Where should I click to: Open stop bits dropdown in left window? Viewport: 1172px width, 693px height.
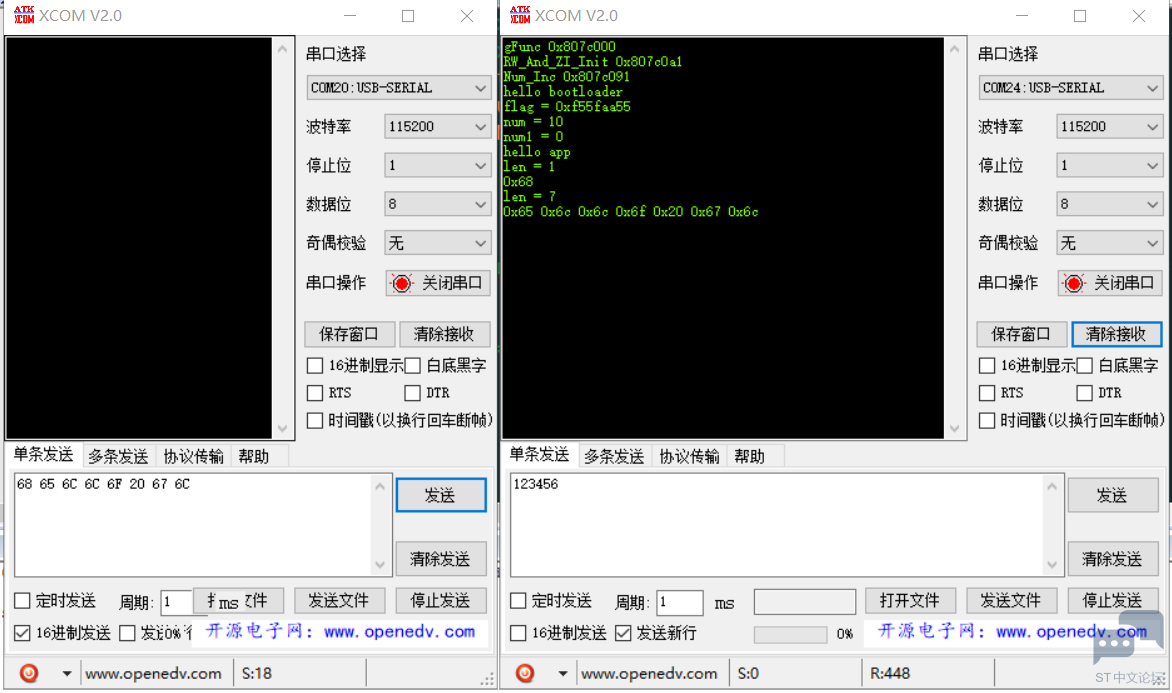(437, 165)
